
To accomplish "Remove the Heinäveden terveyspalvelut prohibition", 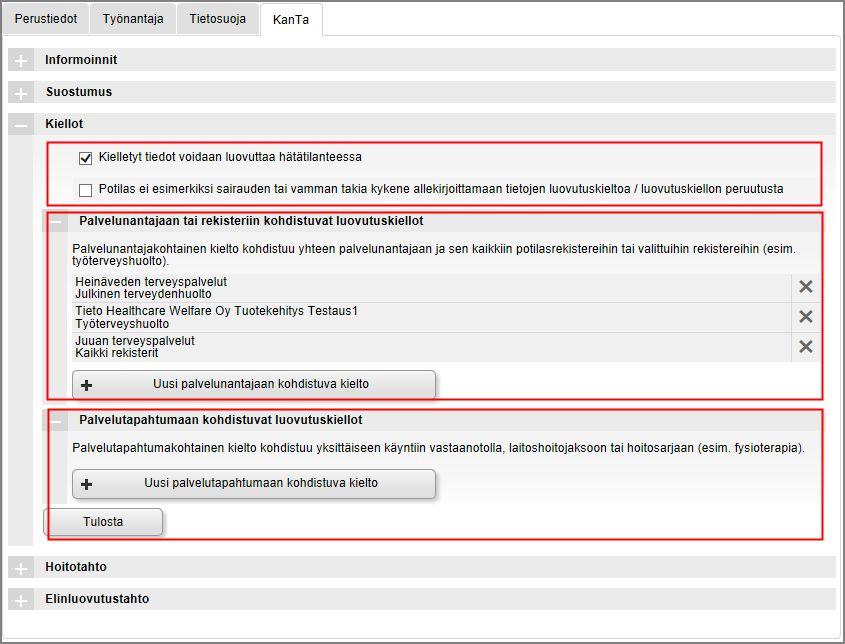I will click(806, 287).
